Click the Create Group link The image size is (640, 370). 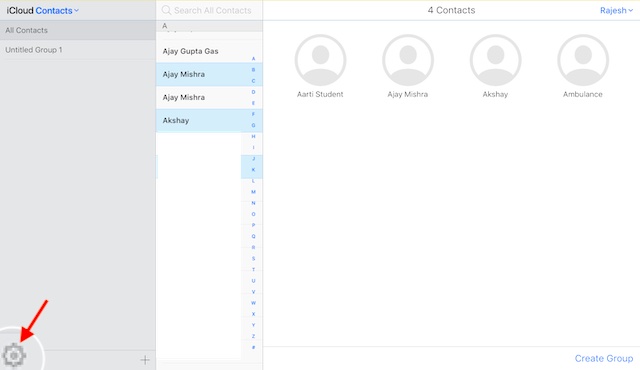(x=604, y=358)
